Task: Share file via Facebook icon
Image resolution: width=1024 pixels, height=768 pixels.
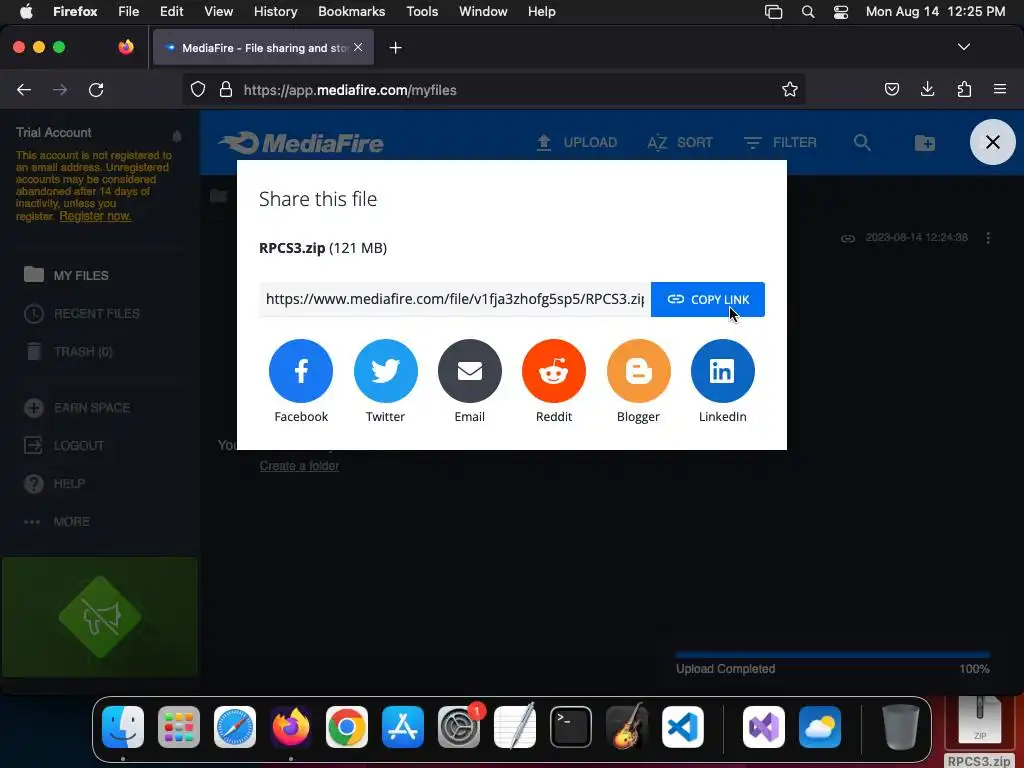Action: (301, 371)
